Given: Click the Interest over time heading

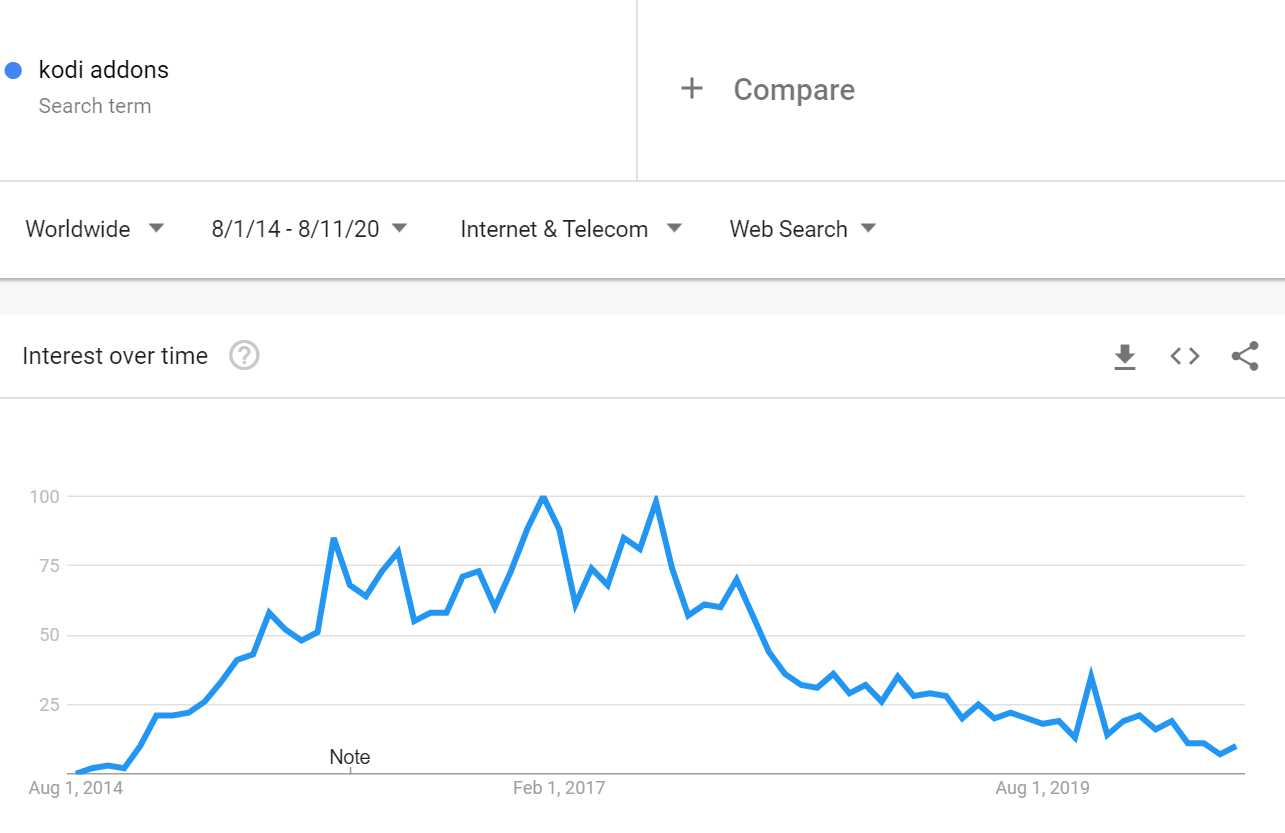Looking at the screenshot, I should pyautogui.click(x=115, y=356).
